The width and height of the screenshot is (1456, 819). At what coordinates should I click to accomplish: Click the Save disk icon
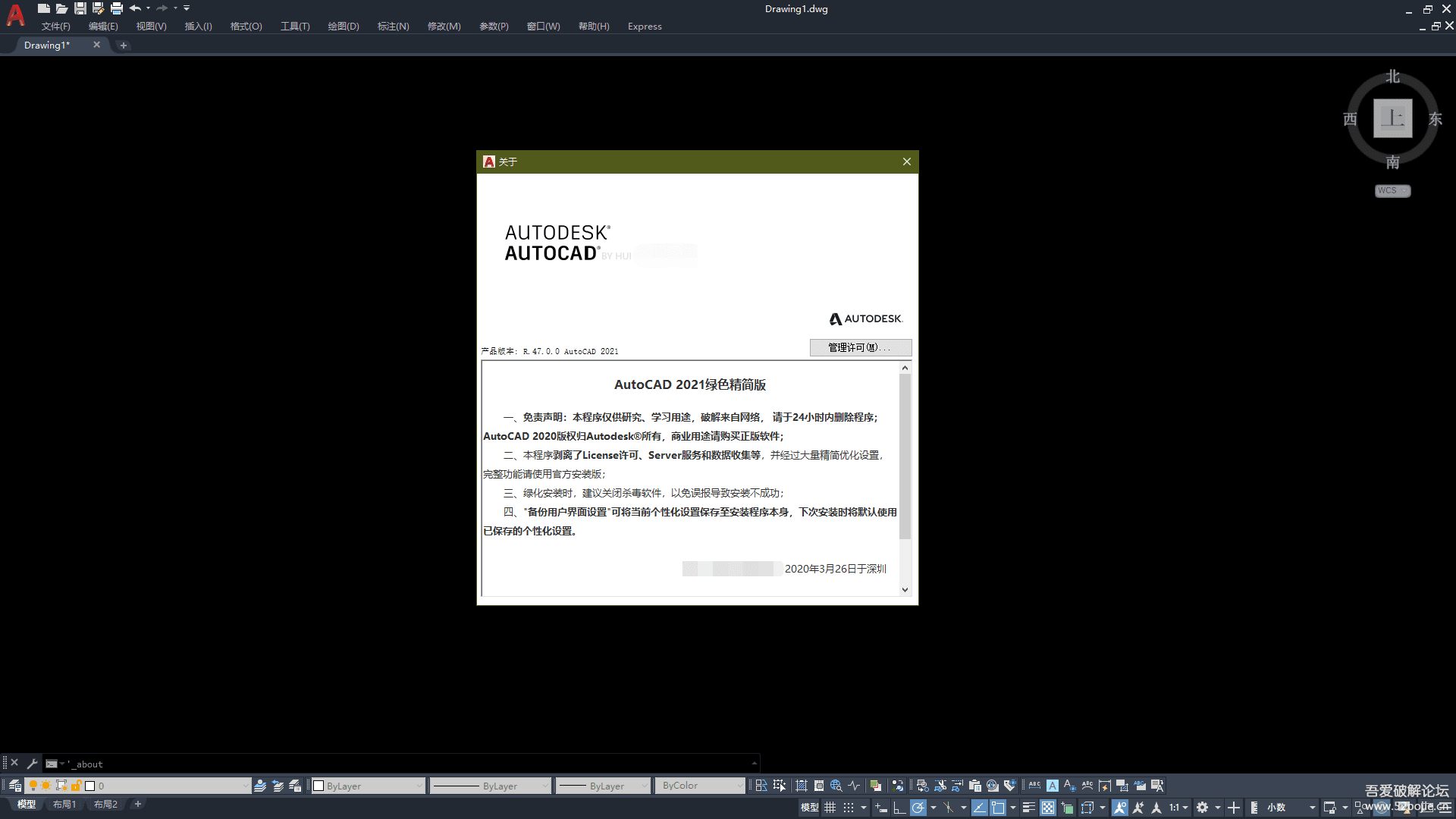pyautogui.click(x=80, y=8)
